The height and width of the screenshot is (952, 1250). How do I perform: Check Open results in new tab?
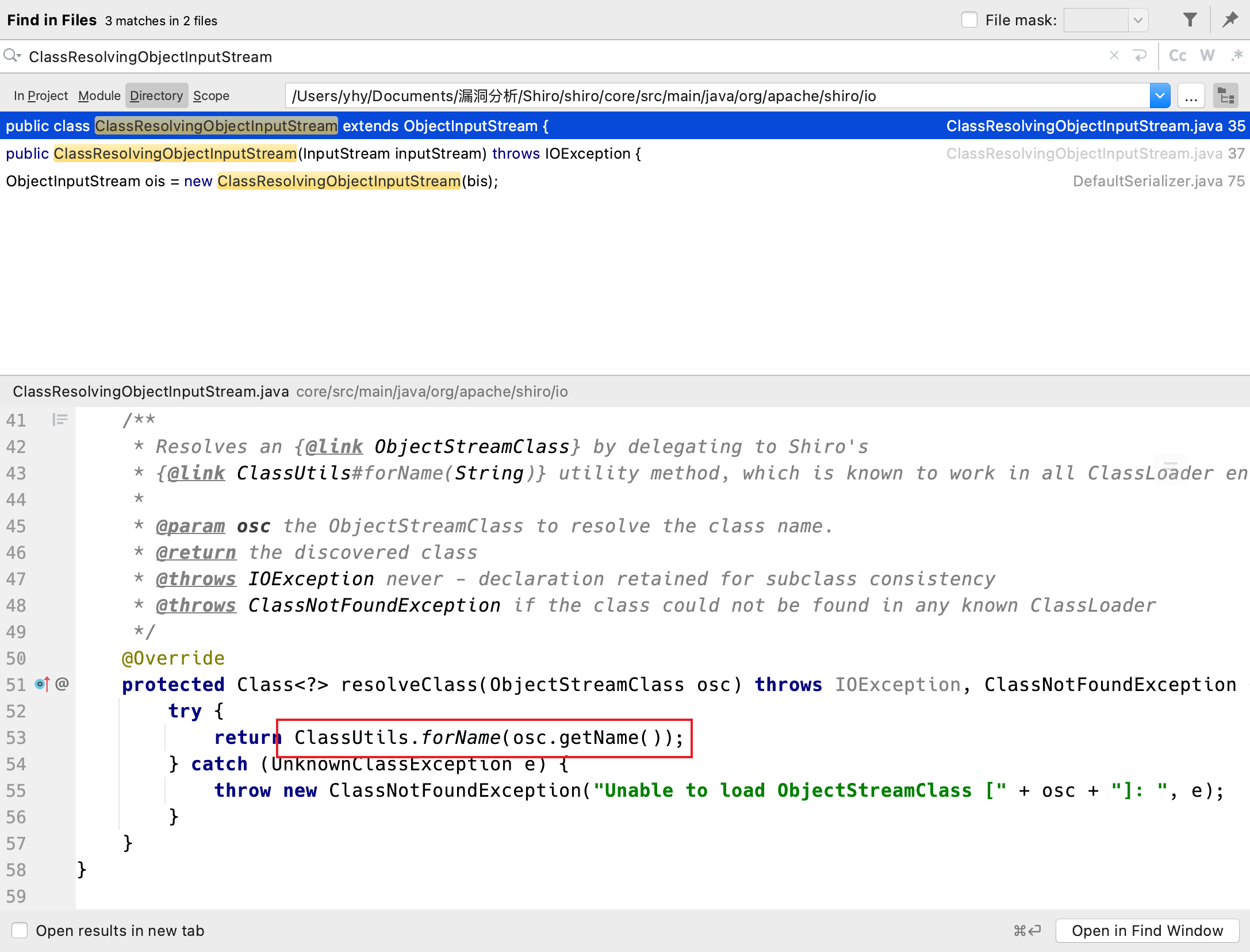[x=20, y=930]
